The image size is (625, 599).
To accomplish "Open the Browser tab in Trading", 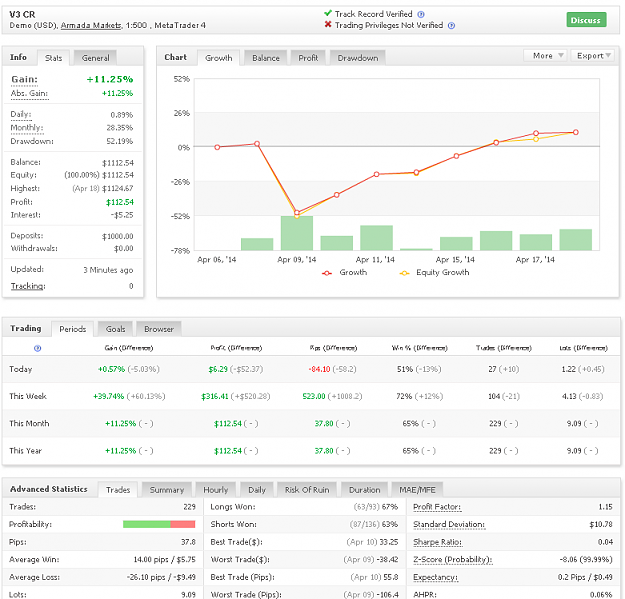I will click(x=159, y=329).
